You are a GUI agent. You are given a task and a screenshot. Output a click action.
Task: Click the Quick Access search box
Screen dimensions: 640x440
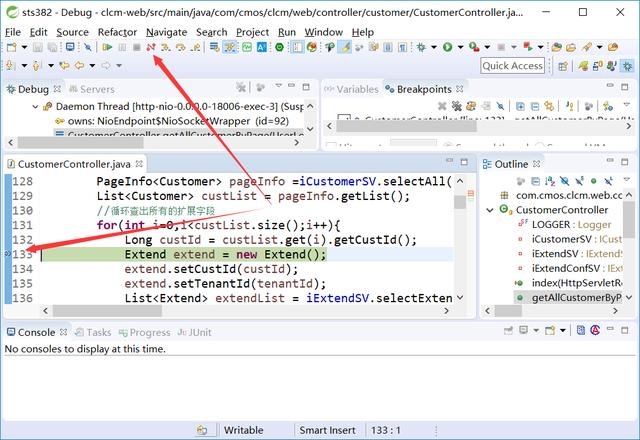click(513, 65)
